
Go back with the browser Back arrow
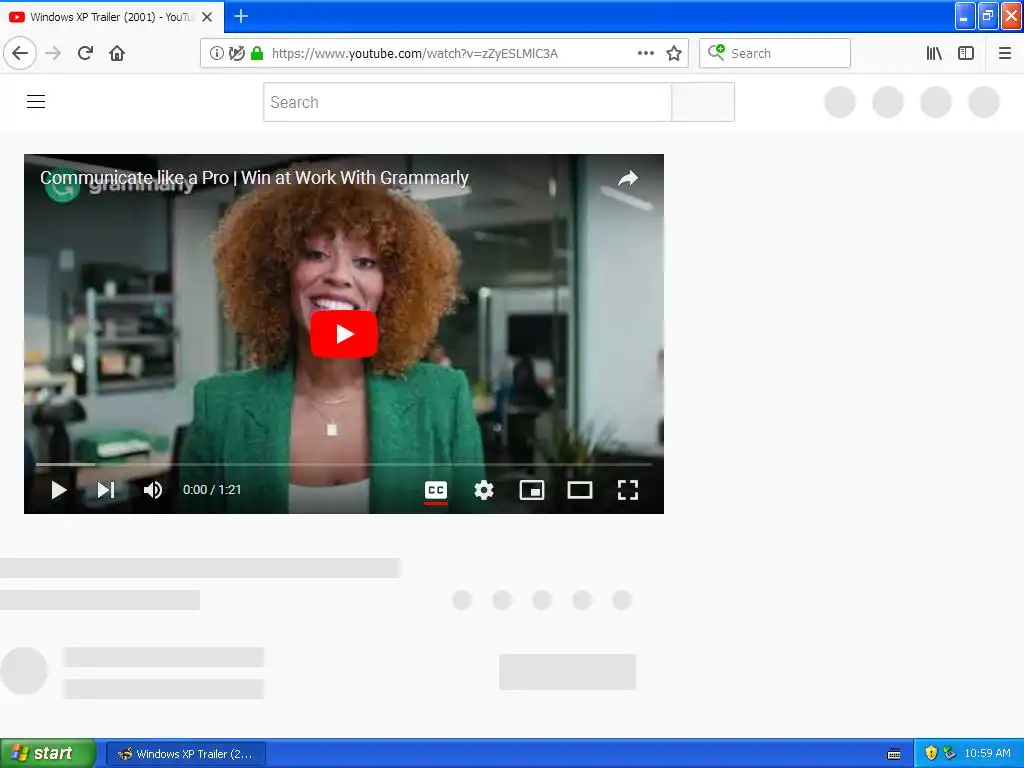tap(20, 53)
